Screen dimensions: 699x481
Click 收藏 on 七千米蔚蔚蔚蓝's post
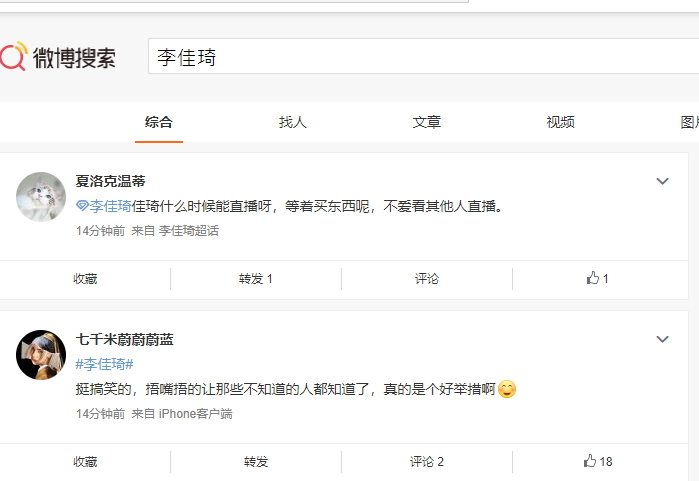coord(85,461)
